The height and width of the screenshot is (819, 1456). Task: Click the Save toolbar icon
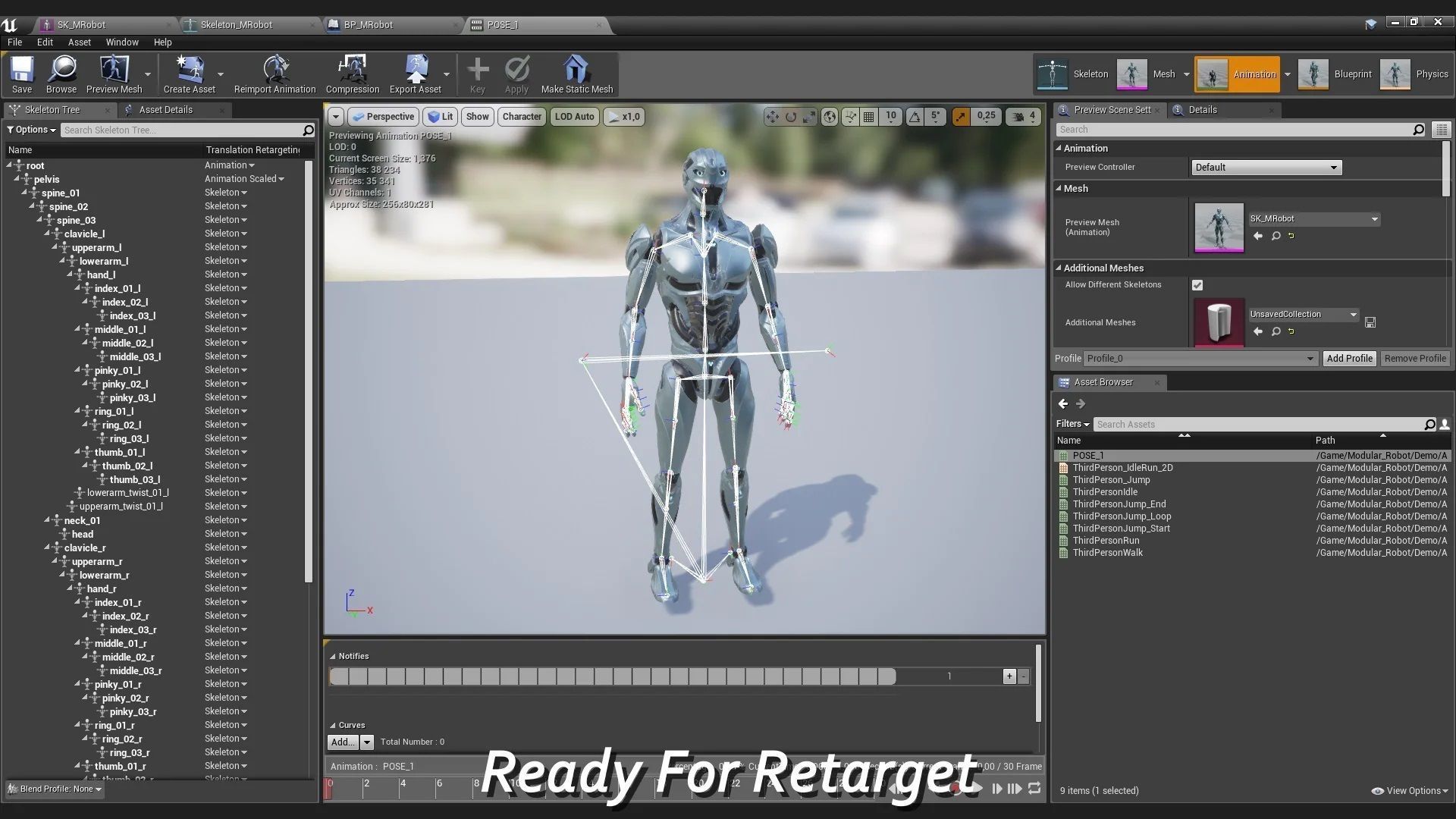(x=21, y=74)
